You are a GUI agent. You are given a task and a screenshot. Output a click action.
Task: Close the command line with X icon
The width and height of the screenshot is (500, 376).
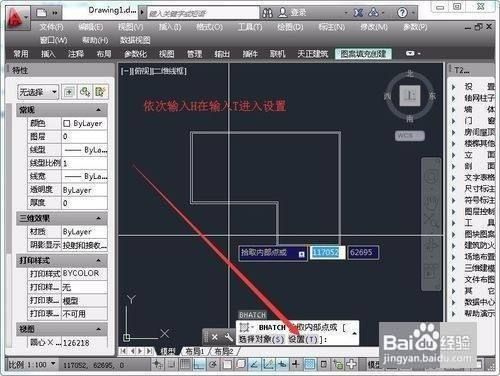tap(215, 337)
